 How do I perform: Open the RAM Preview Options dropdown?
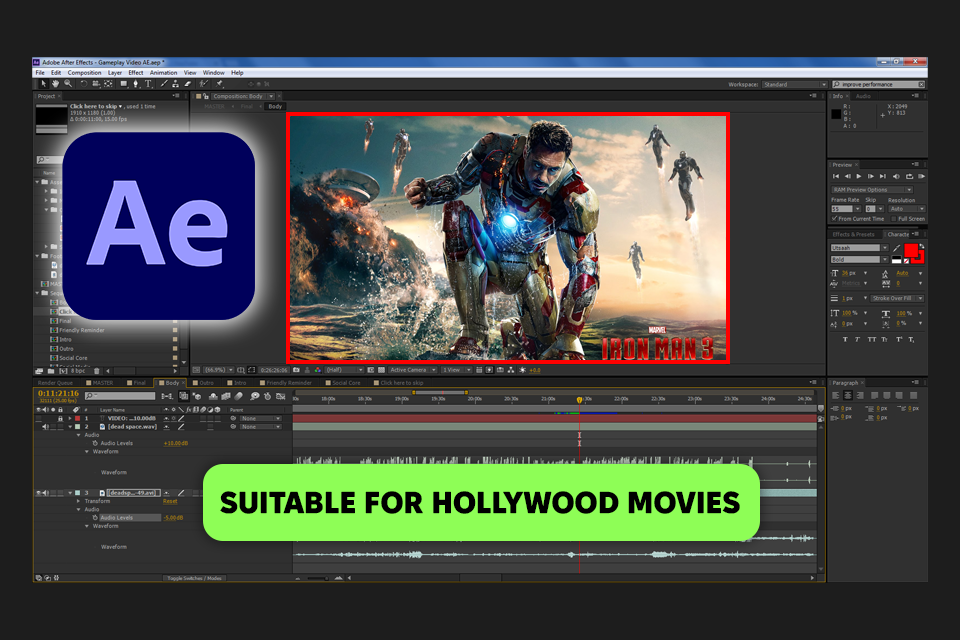pos(872,190)
